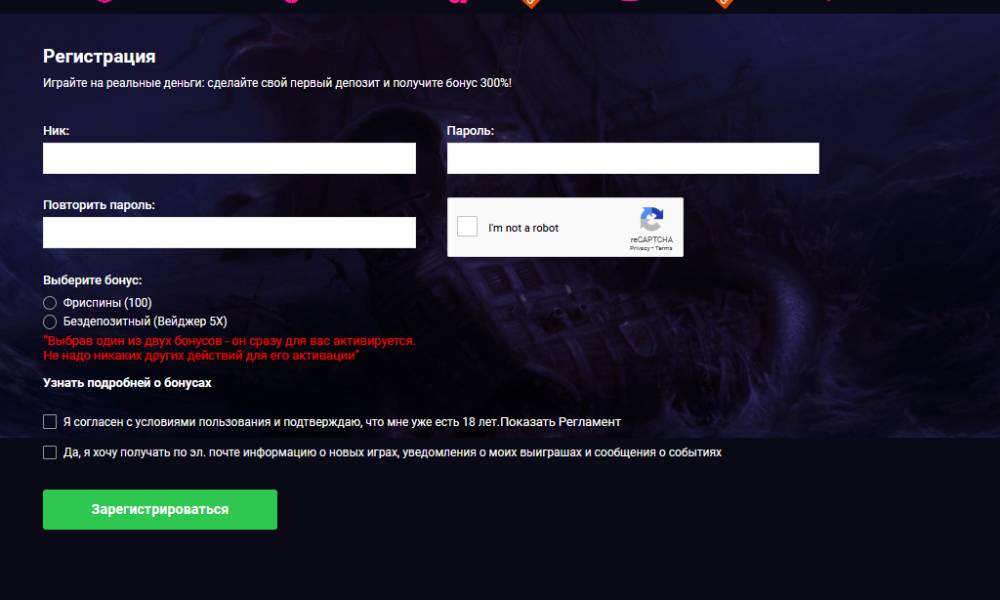The height and width of the screenshot is (600, 1000).
Task: Click the reCAPTCHA logo icon
Action: [651, 219]
